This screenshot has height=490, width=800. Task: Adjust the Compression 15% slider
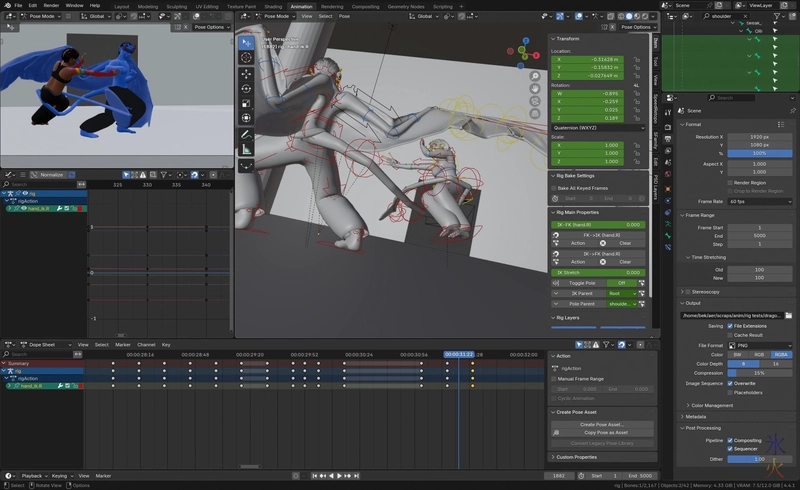coord(758,373)
